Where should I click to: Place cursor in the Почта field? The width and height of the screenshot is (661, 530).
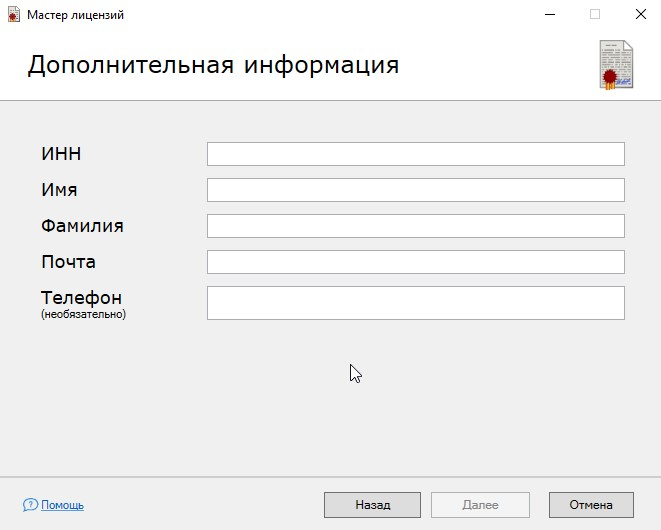pos(416,262)
